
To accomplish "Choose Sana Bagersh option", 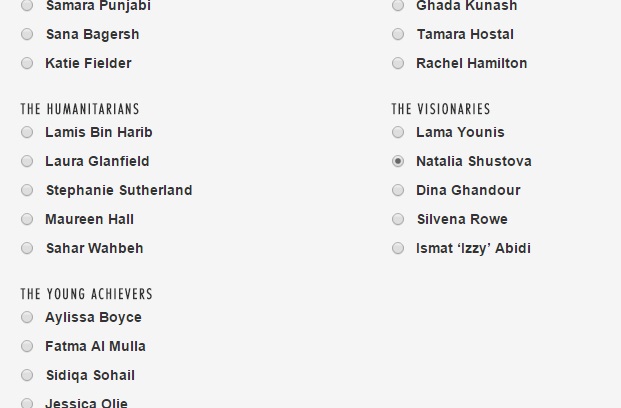I will 27,34.
